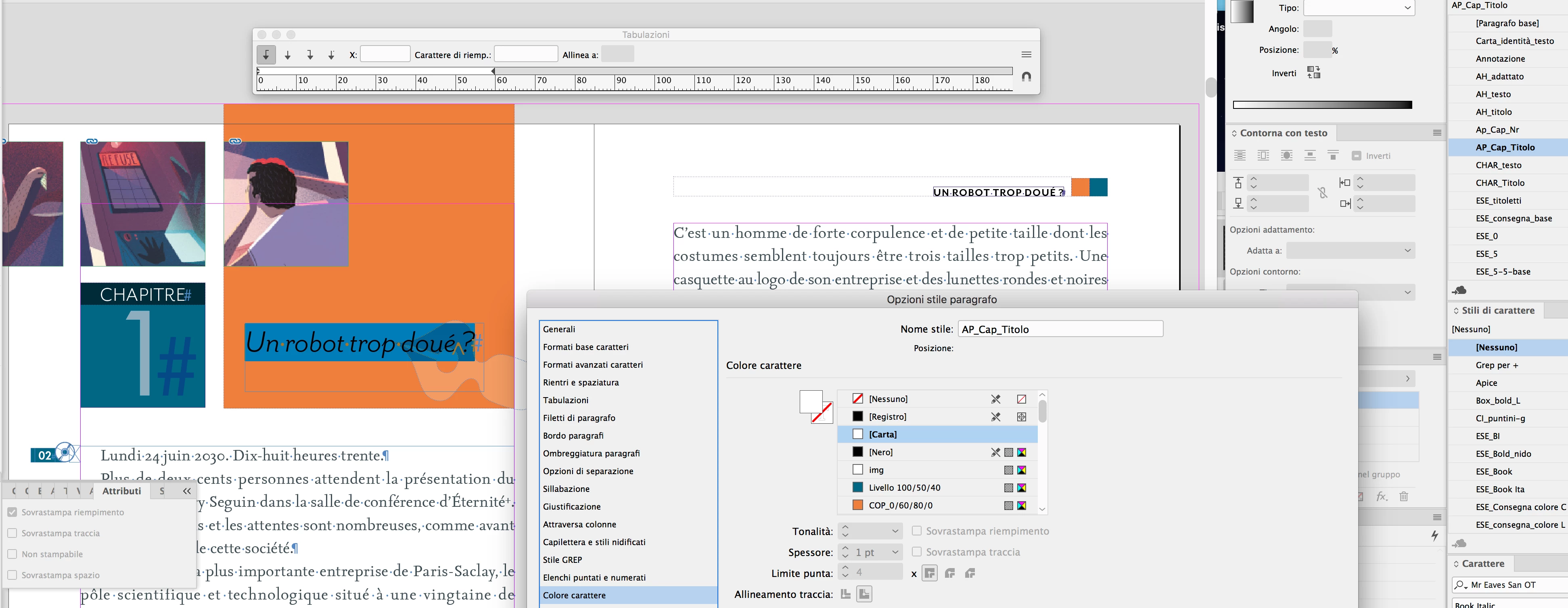The height and width of the screenshot is (608, 1568).
Task: Click the Nome stile text field
Action: click(1060, 329)
